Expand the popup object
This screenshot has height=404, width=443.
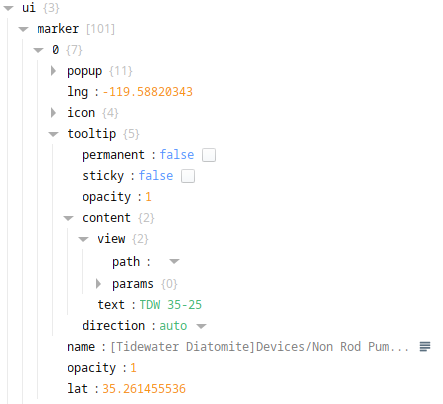click(53, 71)
